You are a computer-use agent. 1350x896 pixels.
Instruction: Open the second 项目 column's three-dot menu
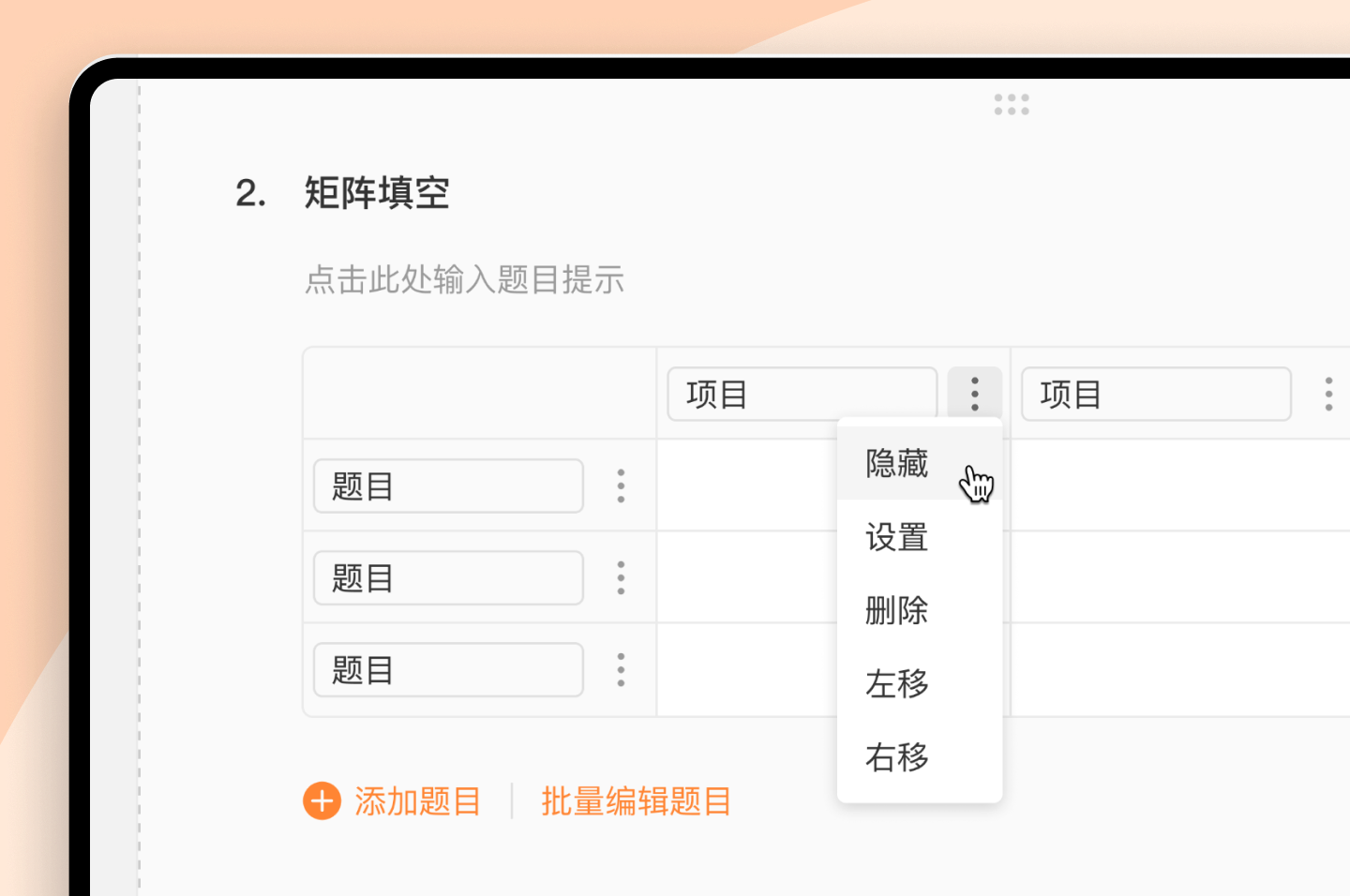[1328, 394]
